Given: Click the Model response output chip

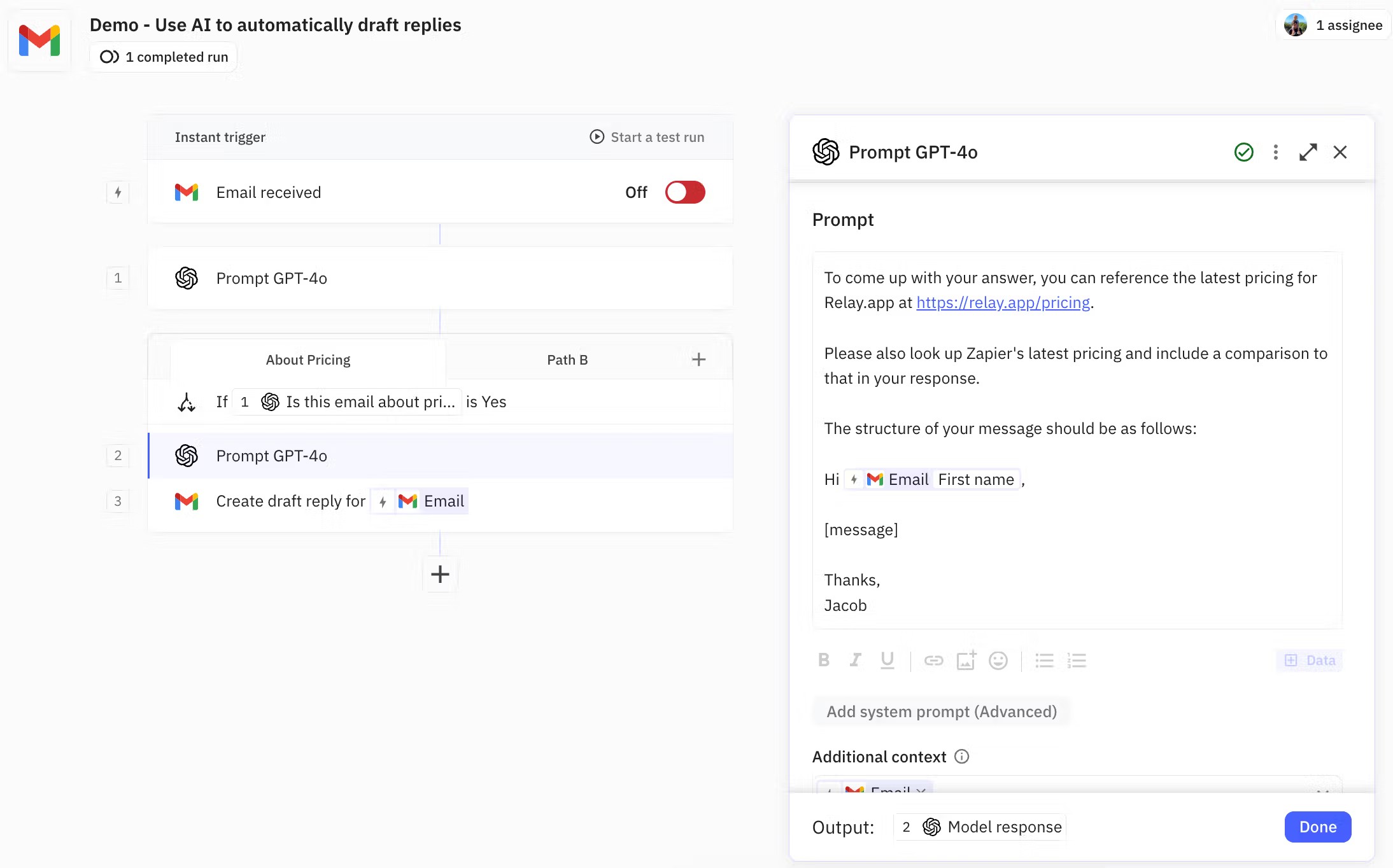Looking at the screenshot, I should pyautogui.click(x=980, y=827).
